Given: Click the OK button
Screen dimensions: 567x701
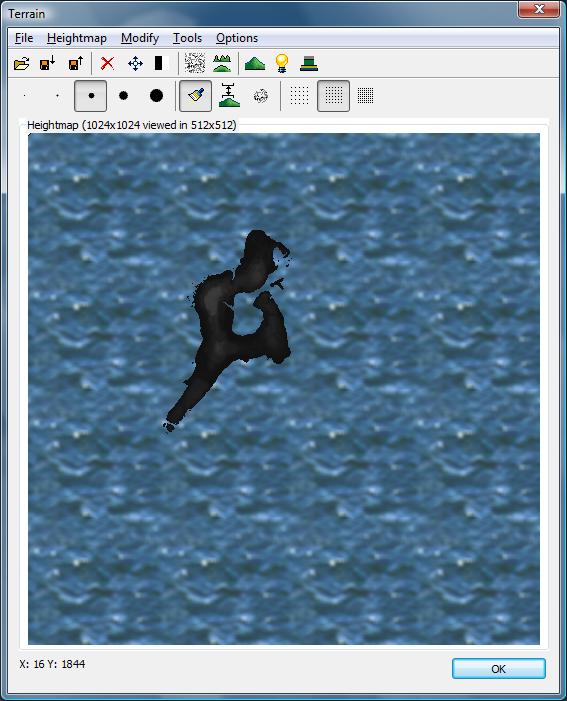Looking at the screenshot, I should [499, 669].
